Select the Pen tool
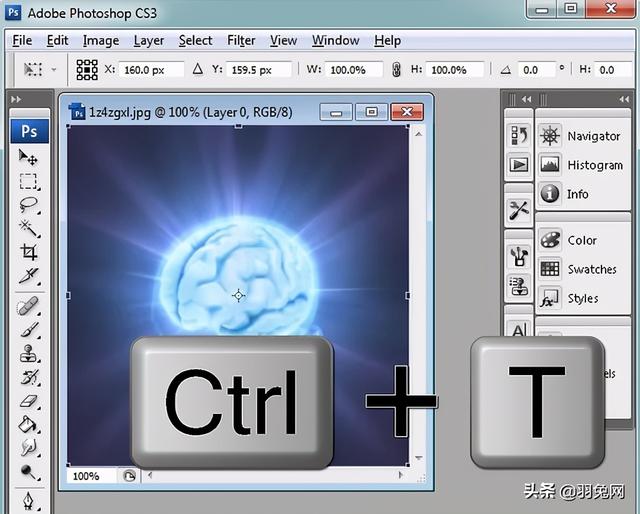Image resolution: width=640 pixels, height=514 pixels. click(29, 501)
